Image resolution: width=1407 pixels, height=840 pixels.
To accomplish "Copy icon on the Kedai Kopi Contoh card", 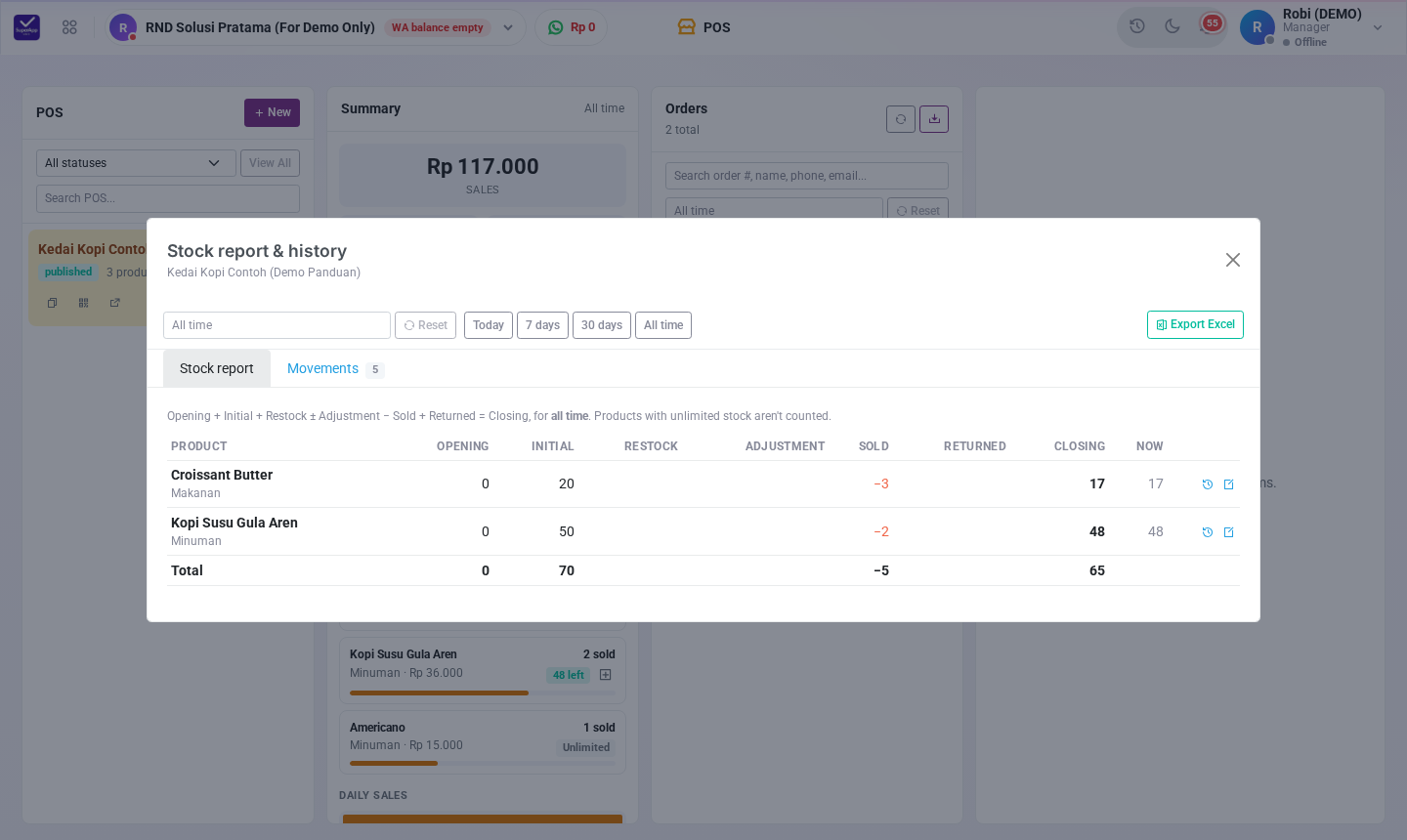I will click(x=53, y=303).
